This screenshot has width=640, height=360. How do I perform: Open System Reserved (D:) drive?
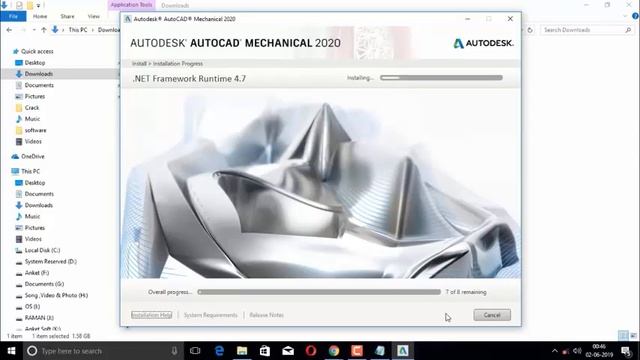50,261
